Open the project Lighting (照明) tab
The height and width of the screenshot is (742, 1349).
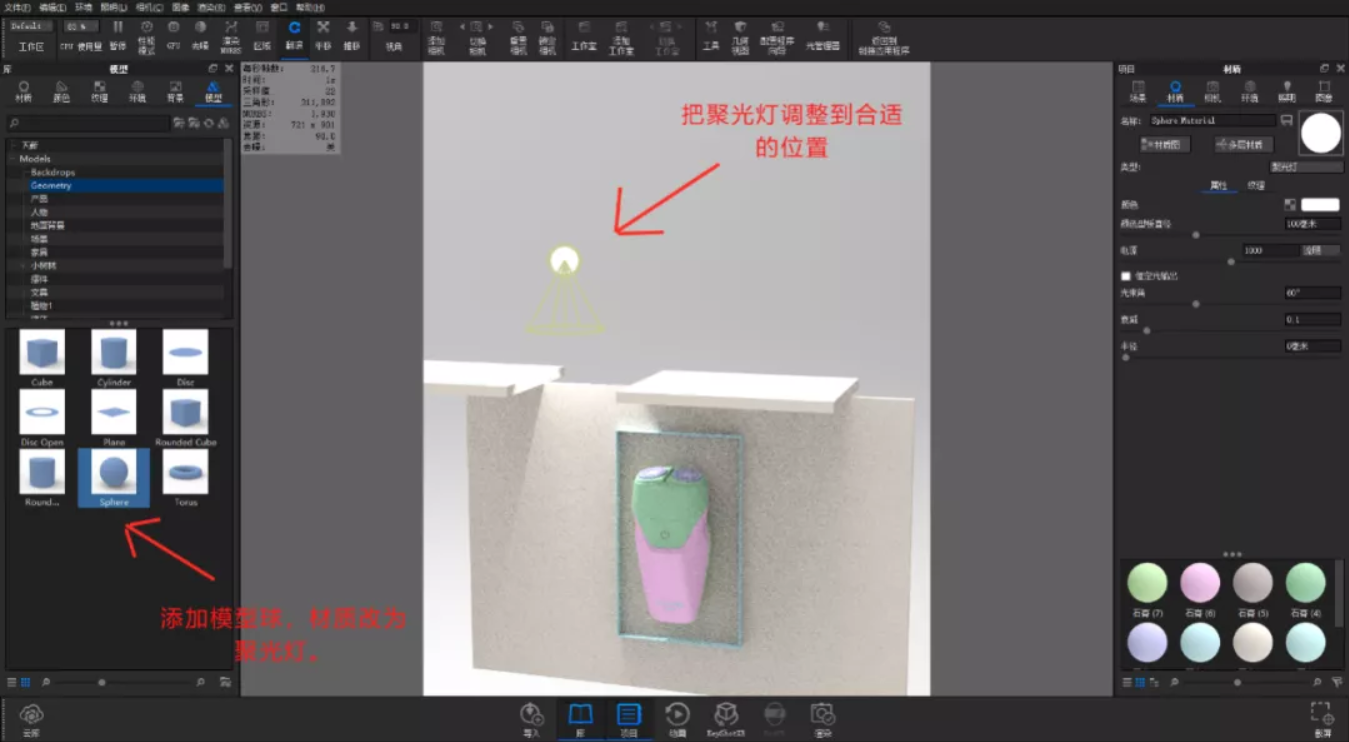point(1286,91)
